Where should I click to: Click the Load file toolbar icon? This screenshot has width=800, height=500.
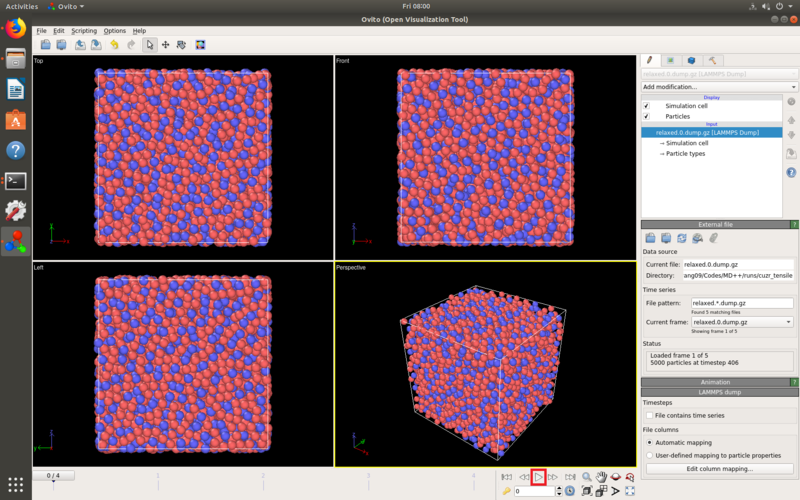(45, 45)
